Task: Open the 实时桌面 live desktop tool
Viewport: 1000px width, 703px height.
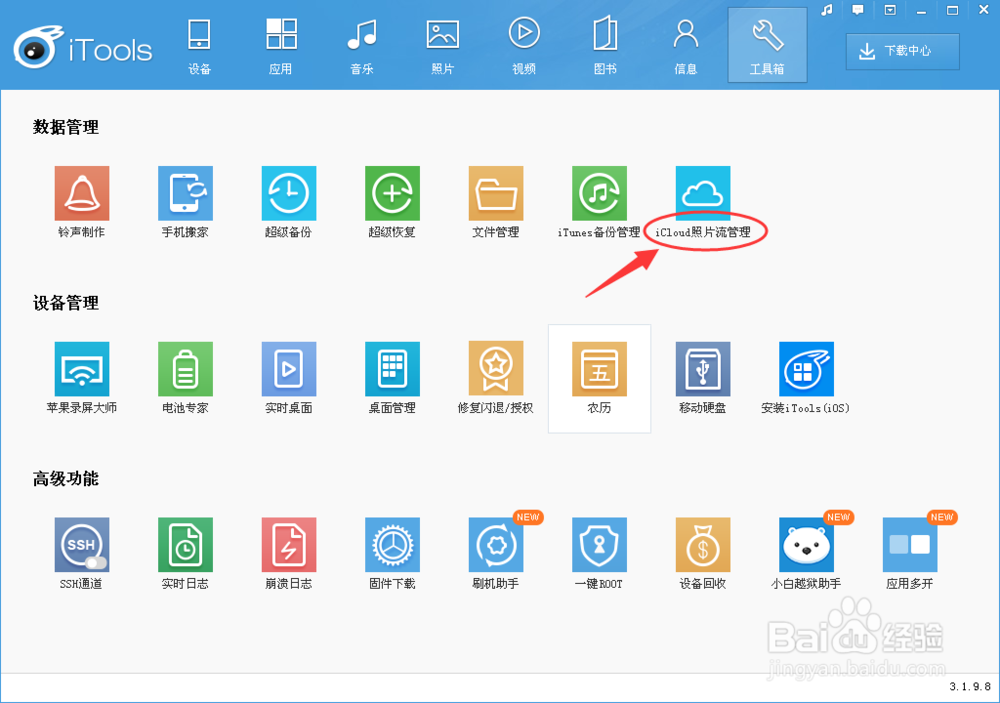Action: (x=289, y=369)
